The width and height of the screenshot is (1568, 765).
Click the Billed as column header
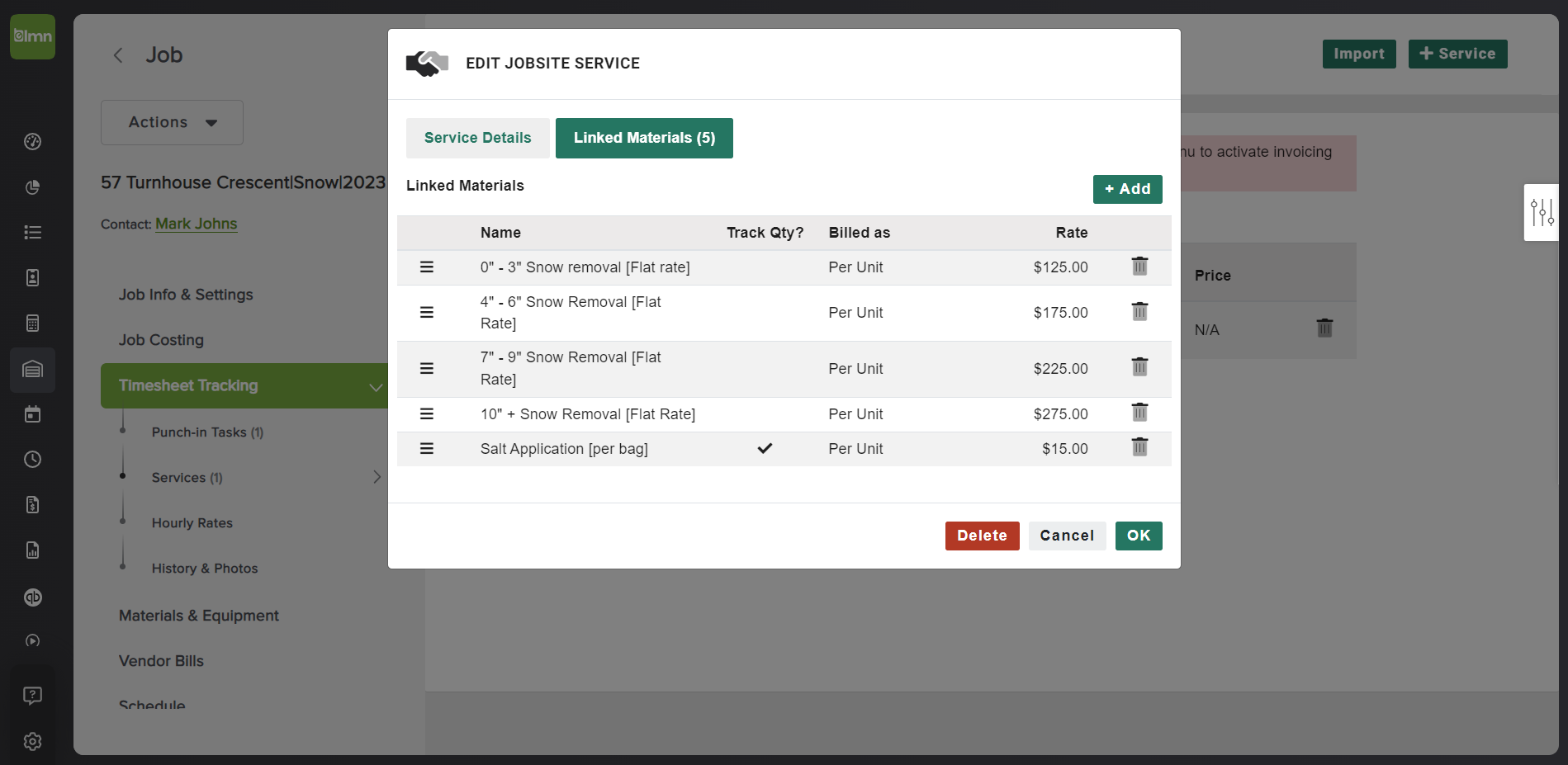[x=859, y=233]
